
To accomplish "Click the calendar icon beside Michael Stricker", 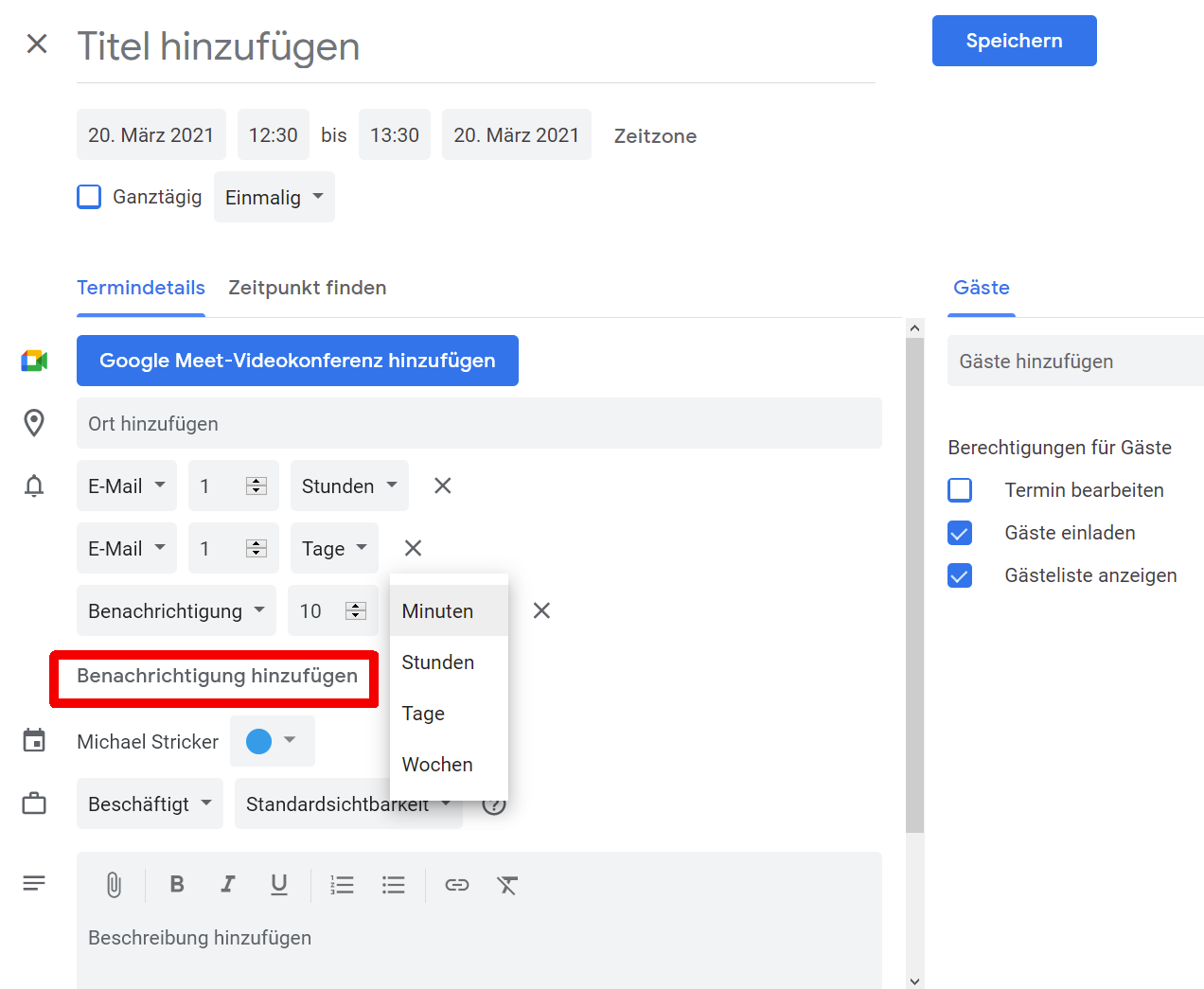I will 34,740.
